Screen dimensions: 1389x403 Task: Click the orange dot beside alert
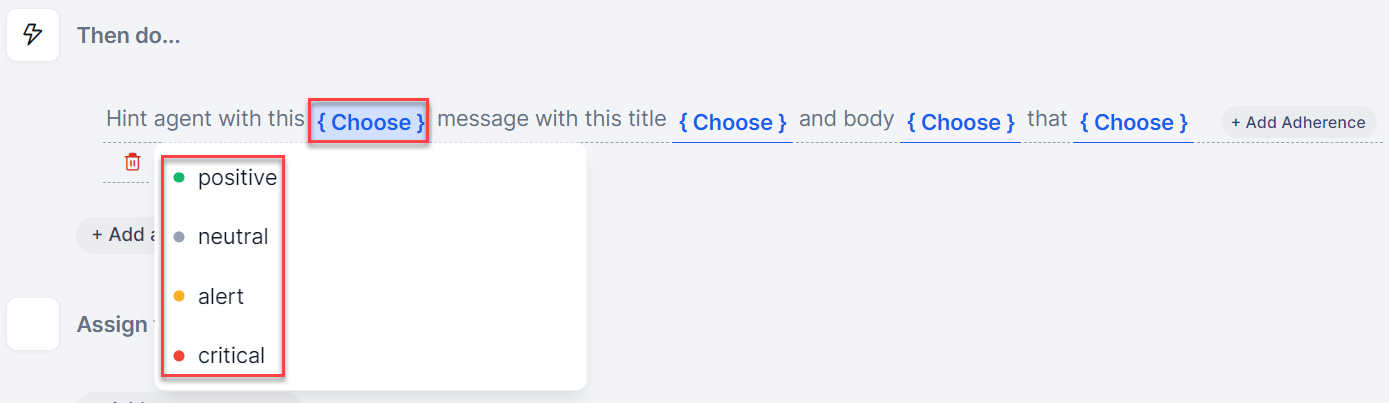point(179,296)
